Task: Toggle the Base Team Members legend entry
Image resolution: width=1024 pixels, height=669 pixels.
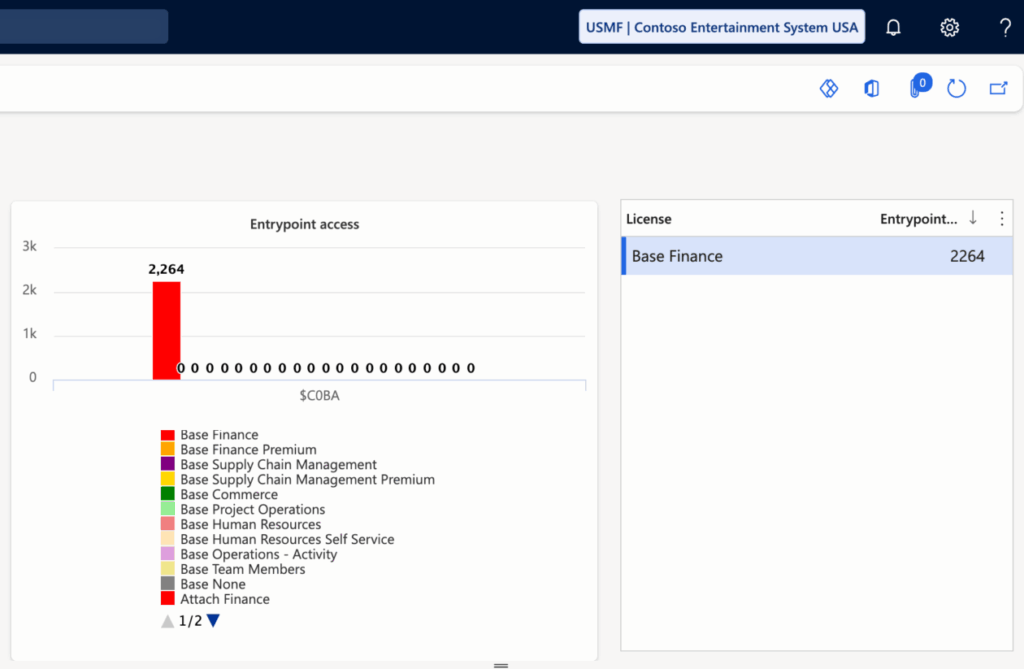Action: click(x=242, y=569)
